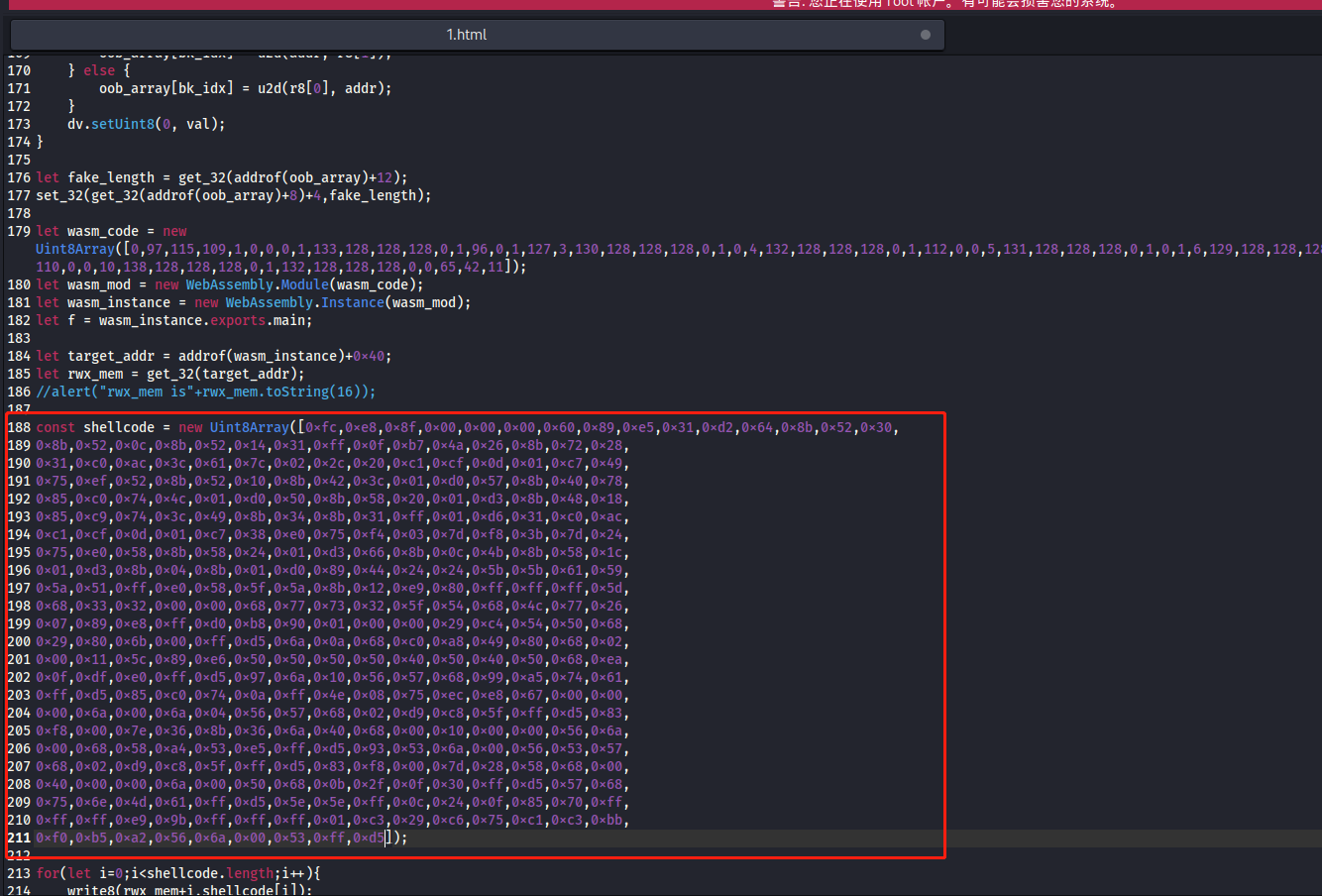
Task: Click line number 179 in the gutter
Action: (19, 231)
